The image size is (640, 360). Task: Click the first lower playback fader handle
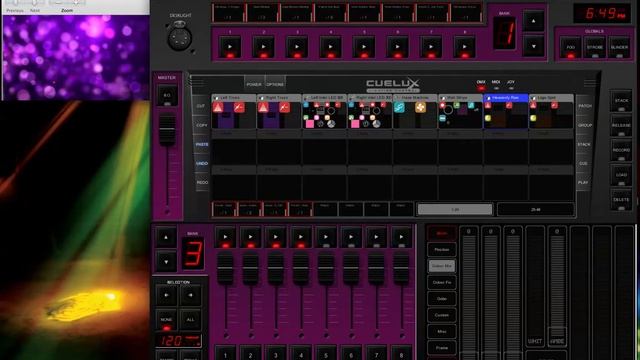(225, 269)
